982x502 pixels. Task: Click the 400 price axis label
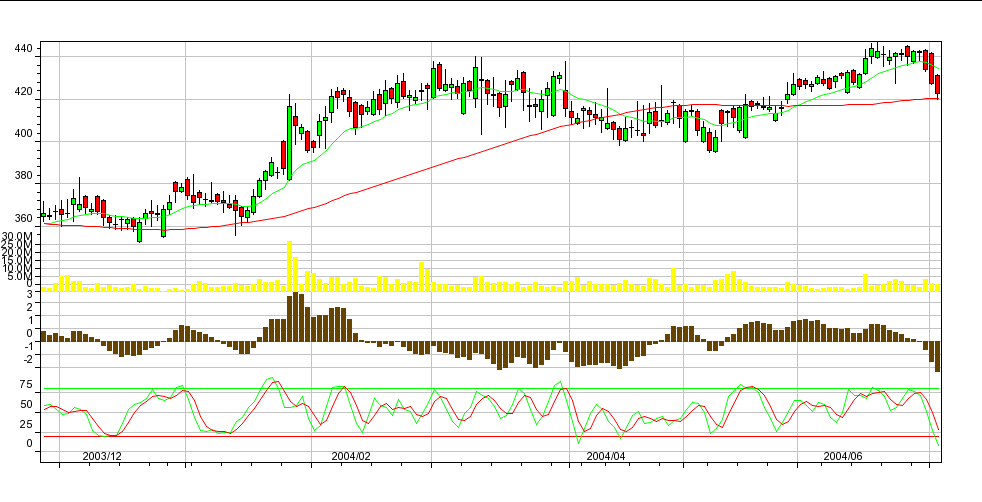[x=24, y=133]
